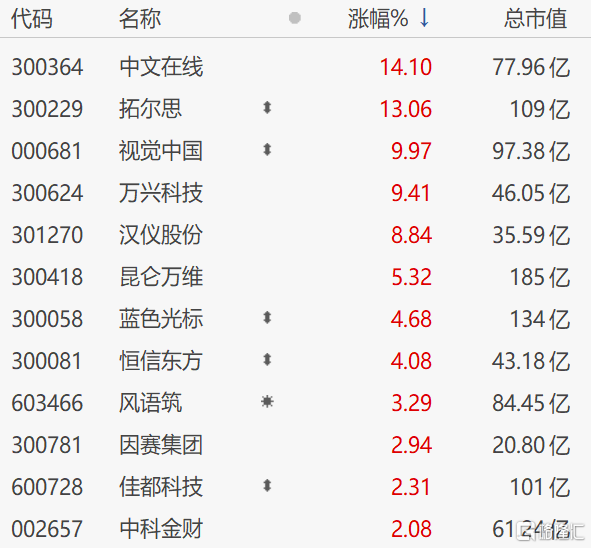Sort by 涨幅% column header
Image resolution: width=591 pixels, height=548 pixels.
(x=378, y=18)
